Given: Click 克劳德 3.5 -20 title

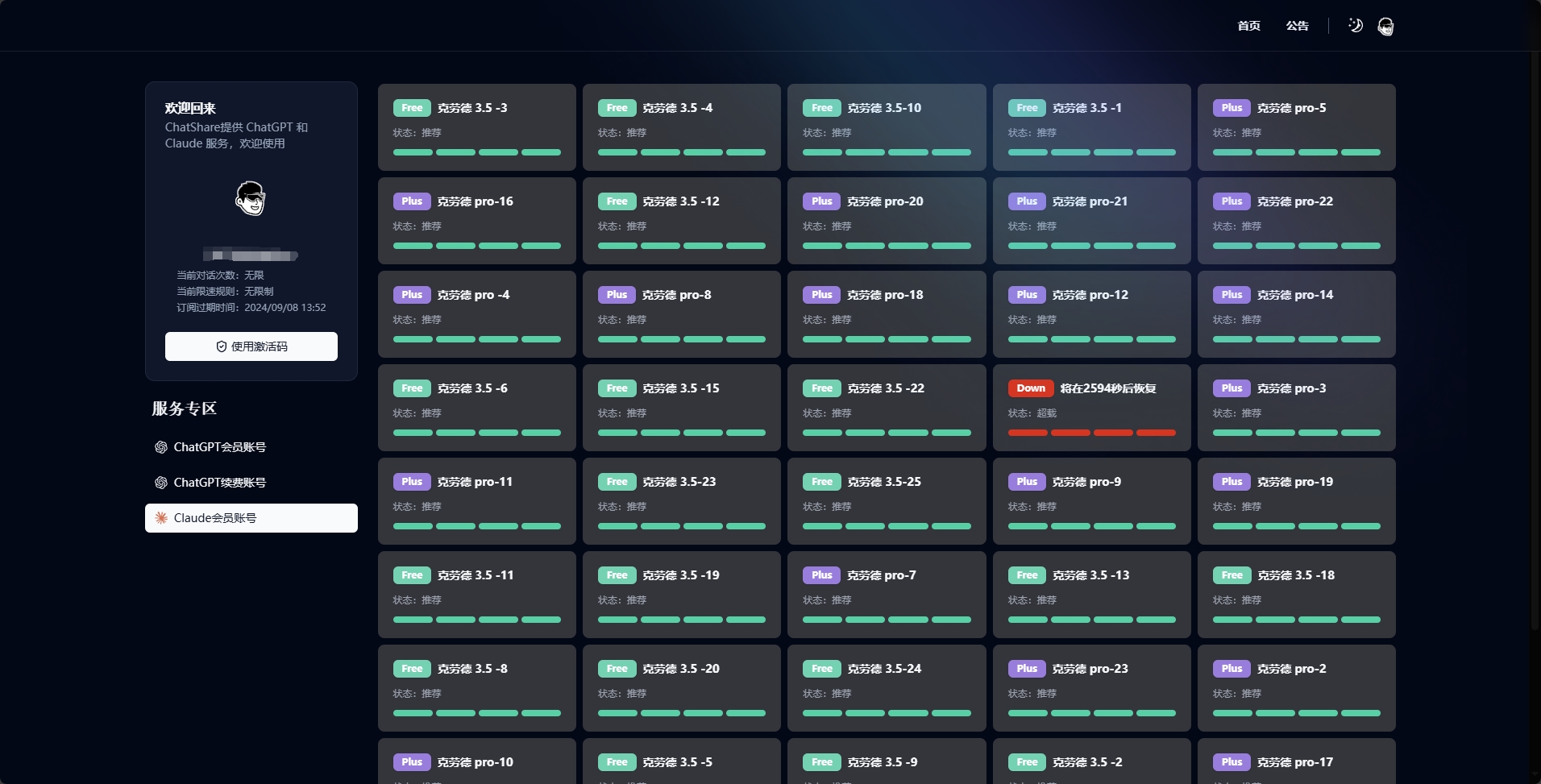Looking at the screenshot, I should [x=681, y=669].
